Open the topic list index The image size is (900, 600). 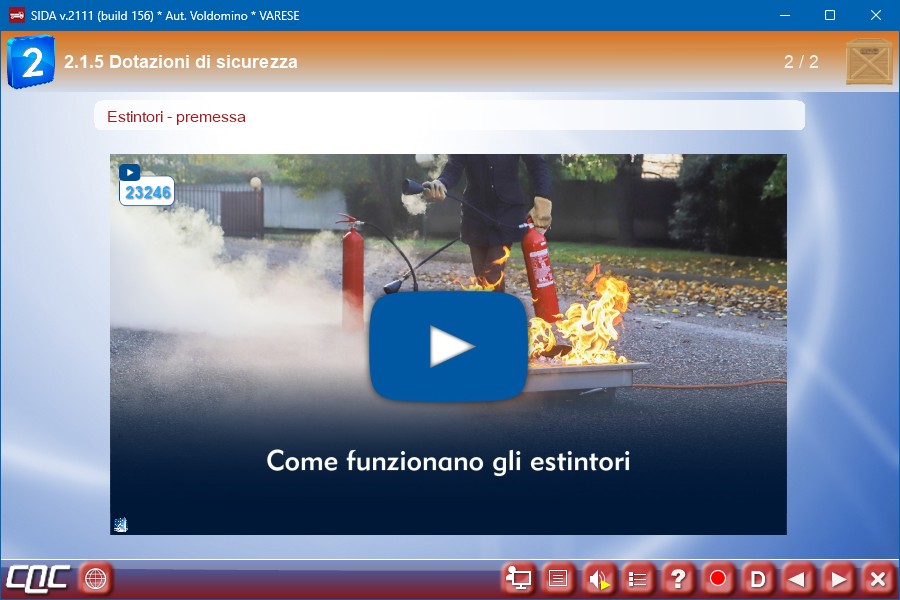(638, 578)
